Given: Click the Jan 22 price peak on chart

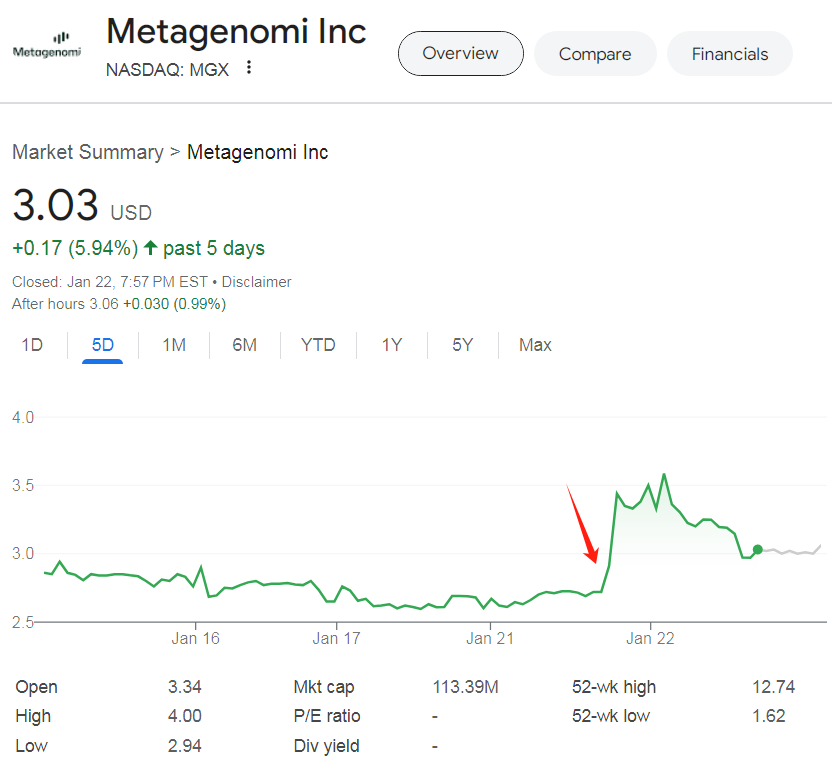Looking at the screenshot, I should pyautogui.click(x=664, y=475).
